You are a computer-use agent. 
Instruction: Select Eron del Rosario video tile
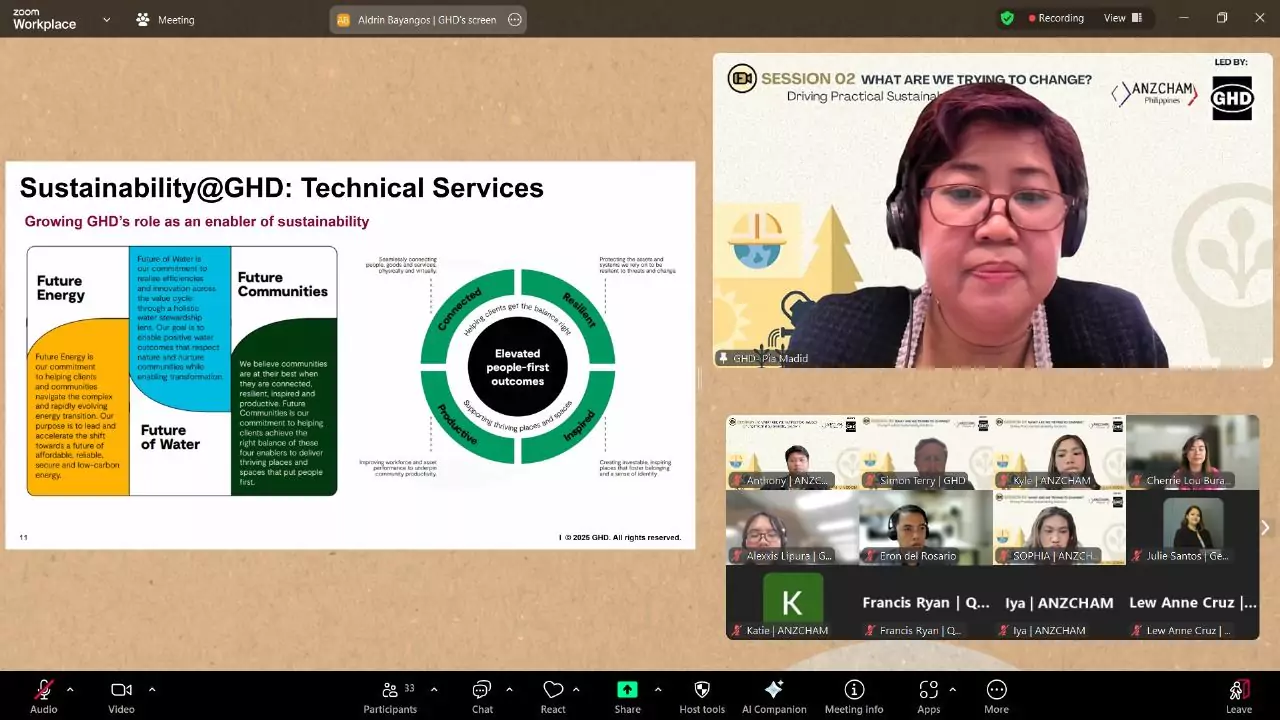click(x=926, y=527)
